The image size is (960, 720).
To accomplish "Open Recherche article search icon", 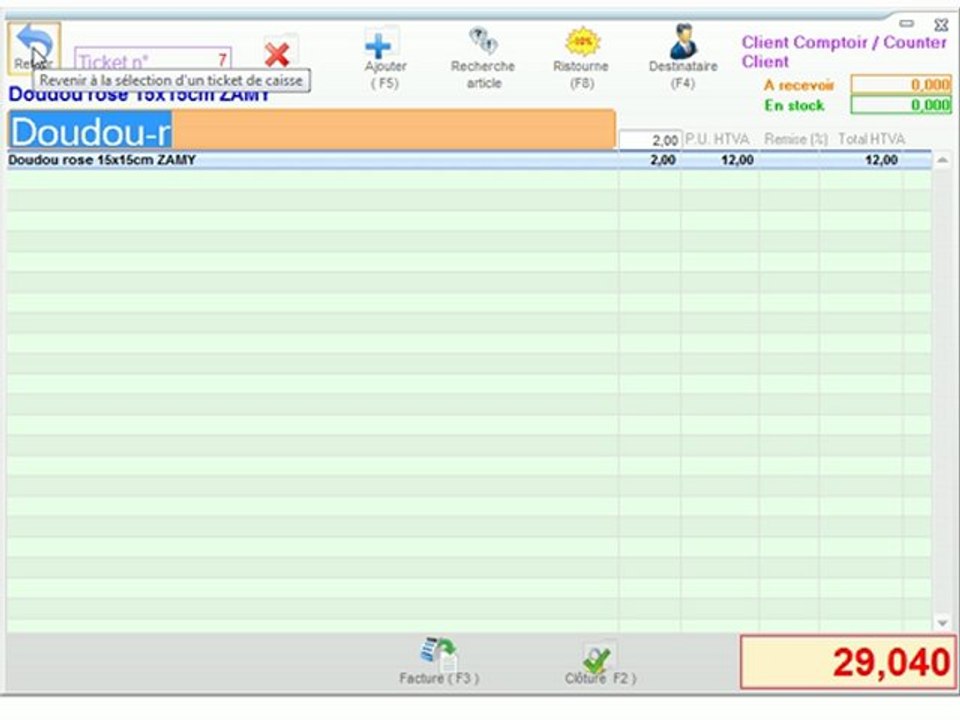I will pyautogui.click(x=483, y=42).
